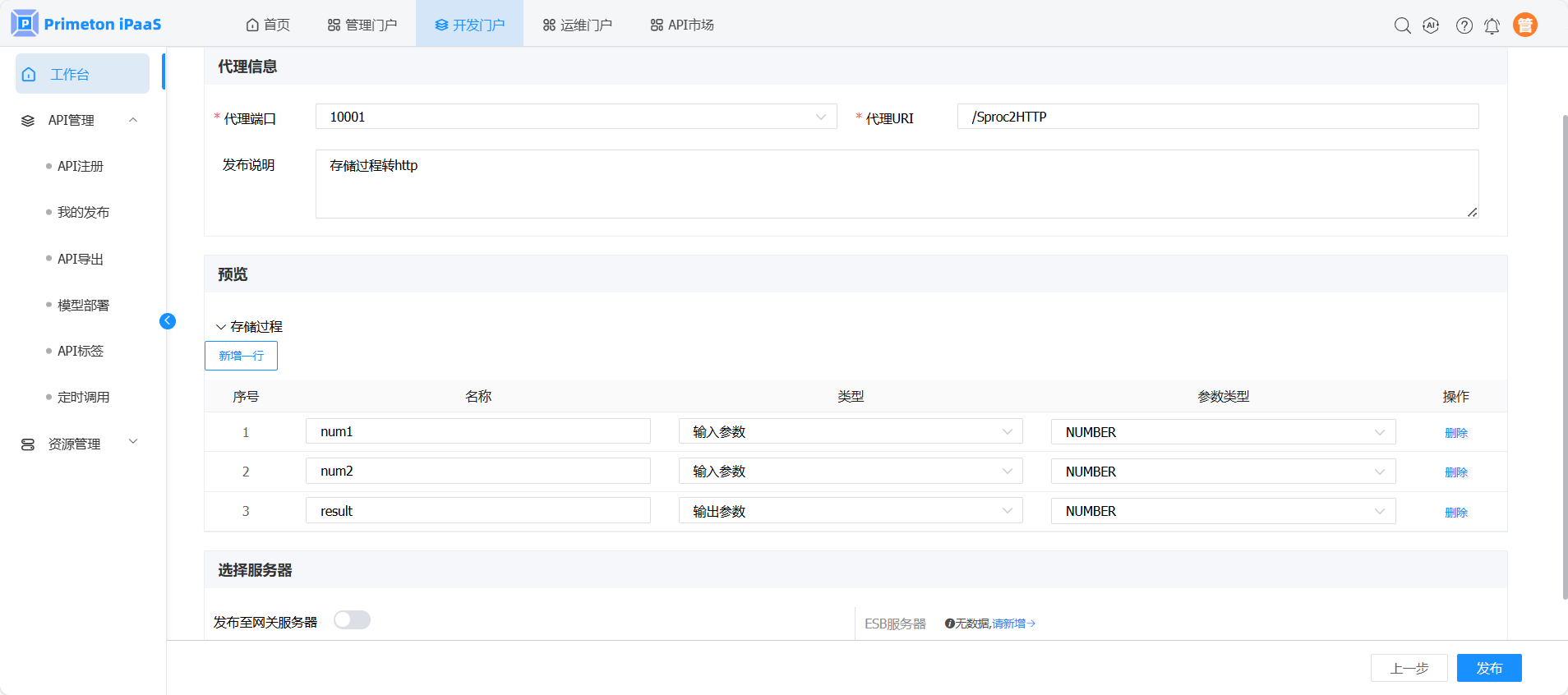Open the AI assistant icon
This screenshot has width=1568, height=695.
point(1431,25)
